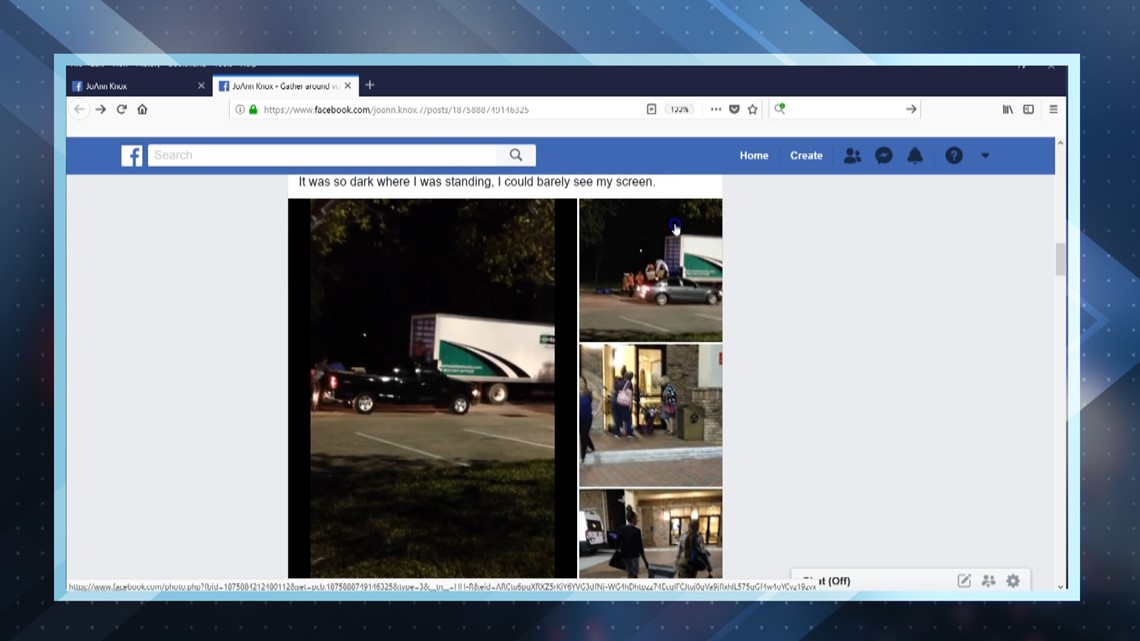Open the Facebook account dropdown caret
Image resolution: width=1140 pixels, height=641 pixels.
[986, 155]
